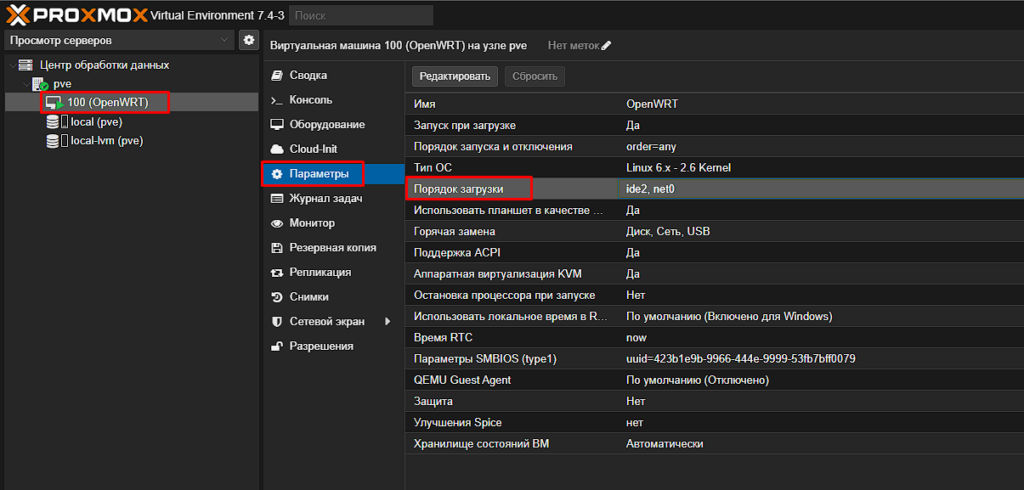The height and width of the screenshot is (490, 1024).
Task: Select the Имя option row
Action: pos(714,104)
